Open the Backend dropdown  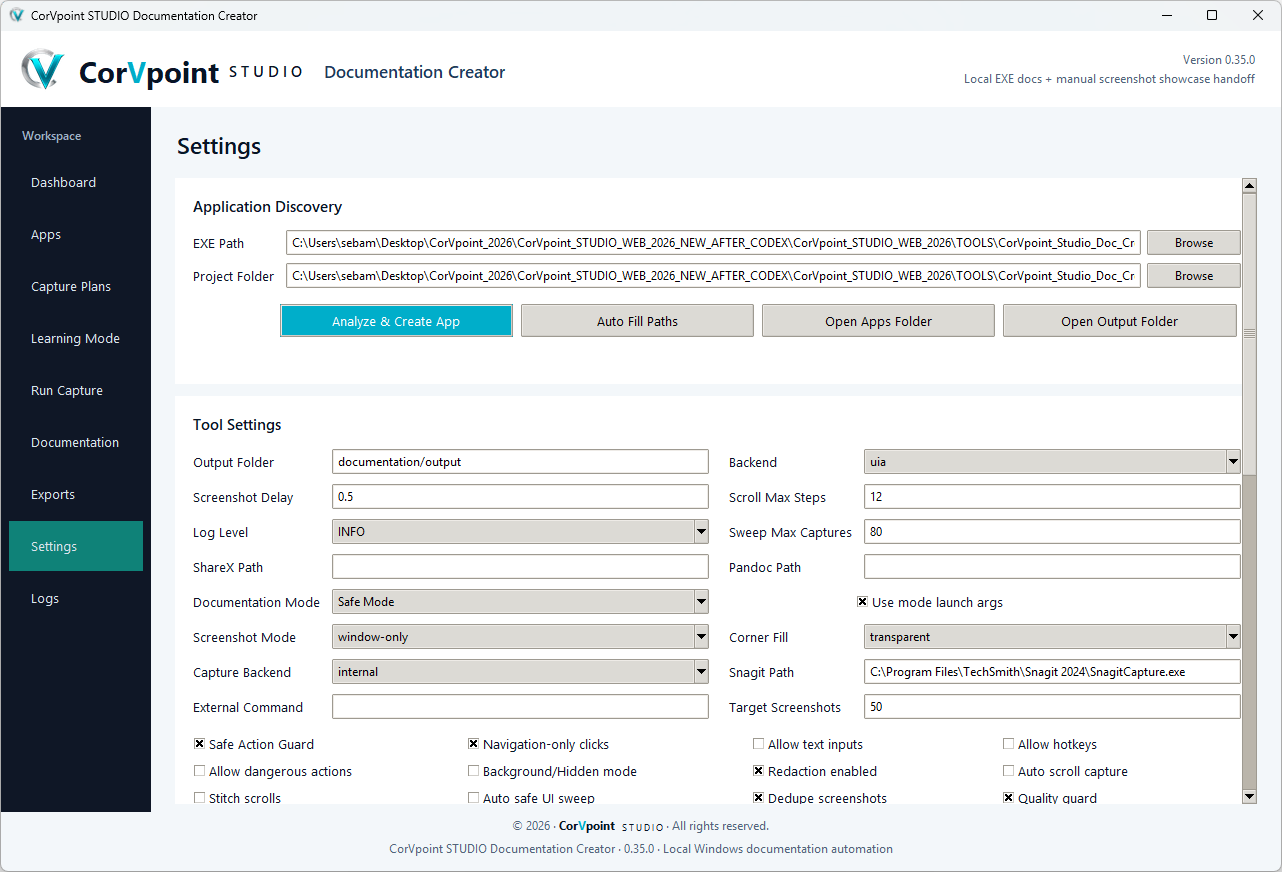[1052, 462]
